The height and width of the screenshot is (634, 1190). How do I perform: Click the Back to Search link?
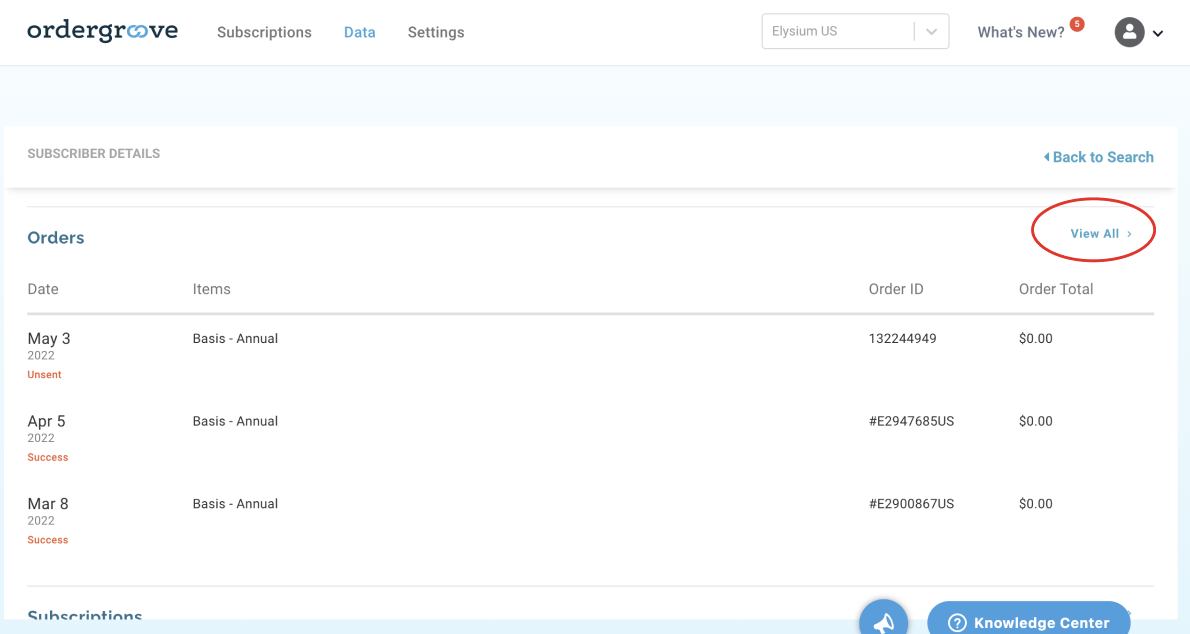click(1102, 157)
